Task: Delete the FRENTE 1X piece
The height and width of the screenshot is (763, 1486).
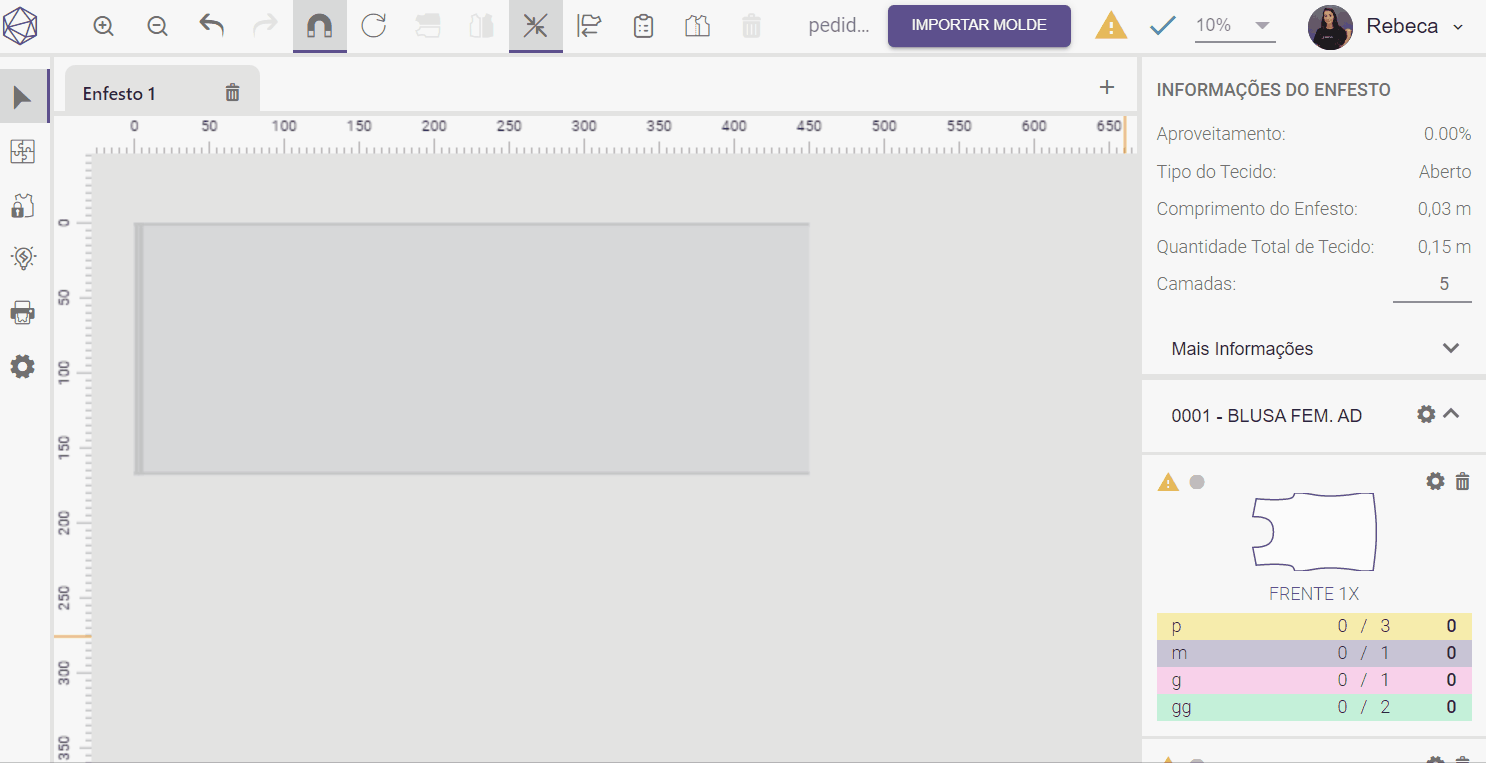Action: click(x=1463, y=482)
